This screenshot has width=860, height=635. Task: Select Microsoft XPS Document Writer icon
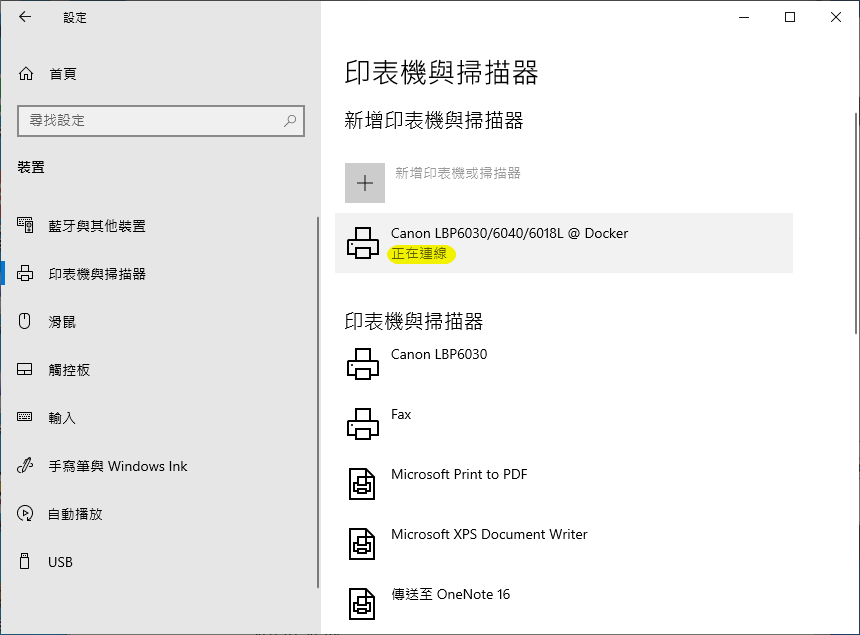tap(362, 543)
